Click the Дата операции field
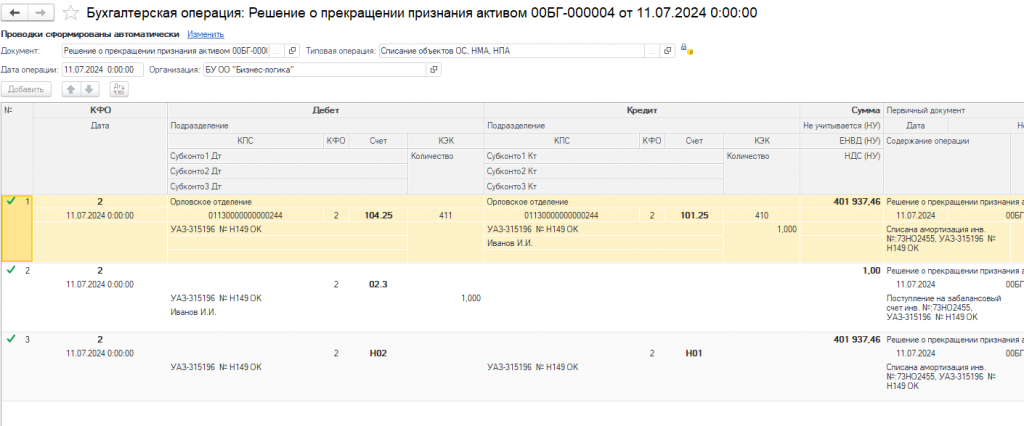The height and width of the screenshot is (426, 1024). click(103, 69)
